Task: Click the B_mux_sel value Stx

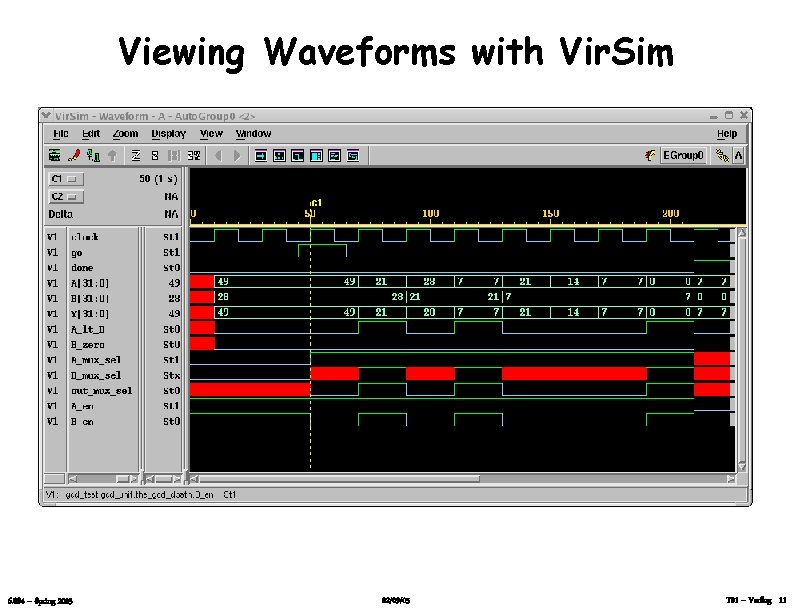Action: click(172, 376)
